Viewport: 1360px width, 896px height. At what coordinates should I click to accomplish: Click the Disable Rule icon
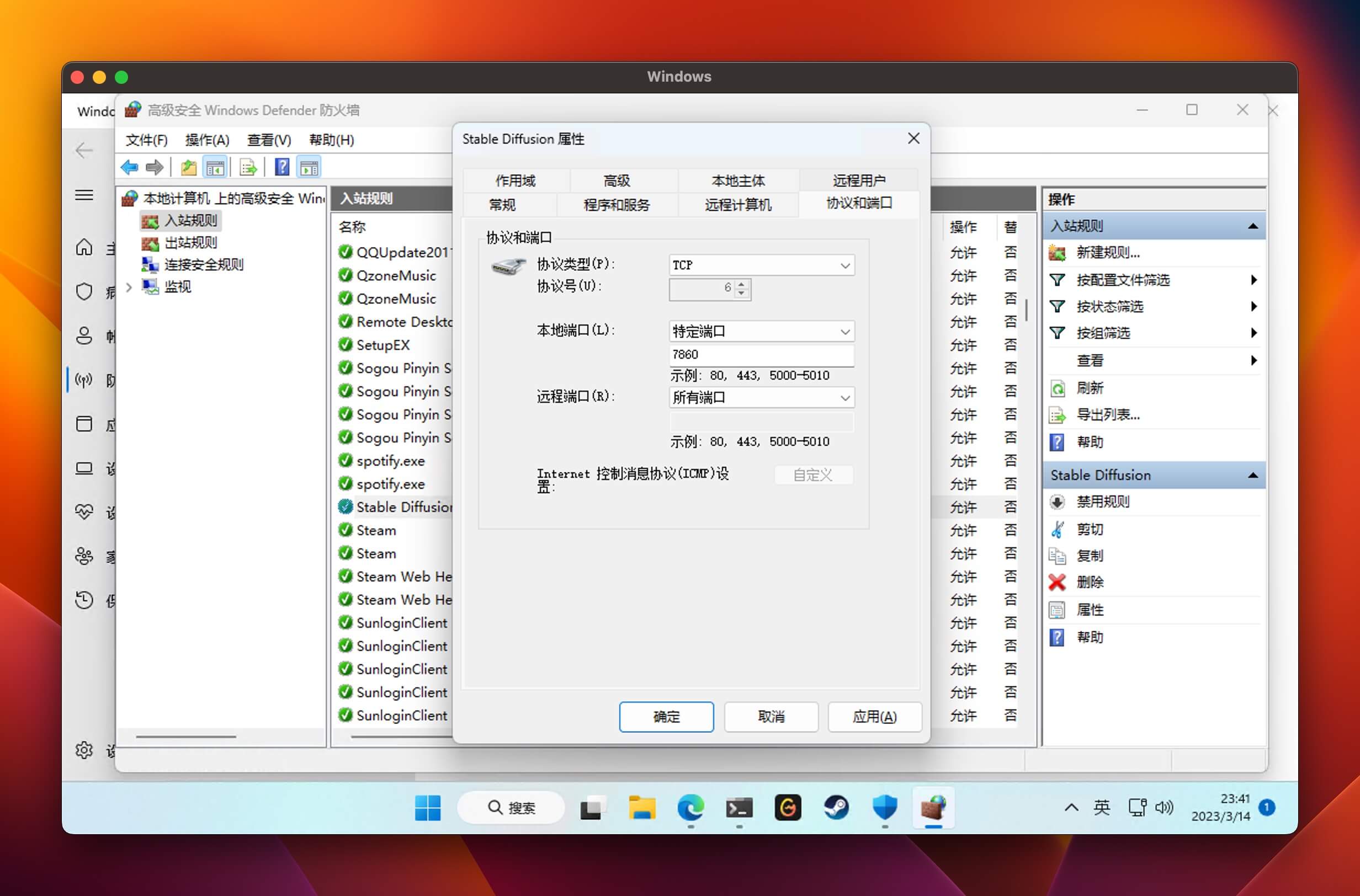(1057, 502)
